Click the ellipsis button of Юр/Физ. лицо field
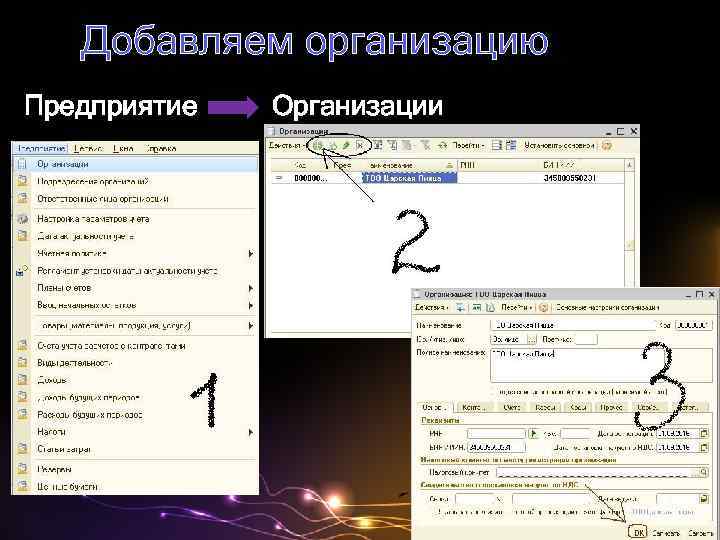The image size is (720, 540). [532, 339]
